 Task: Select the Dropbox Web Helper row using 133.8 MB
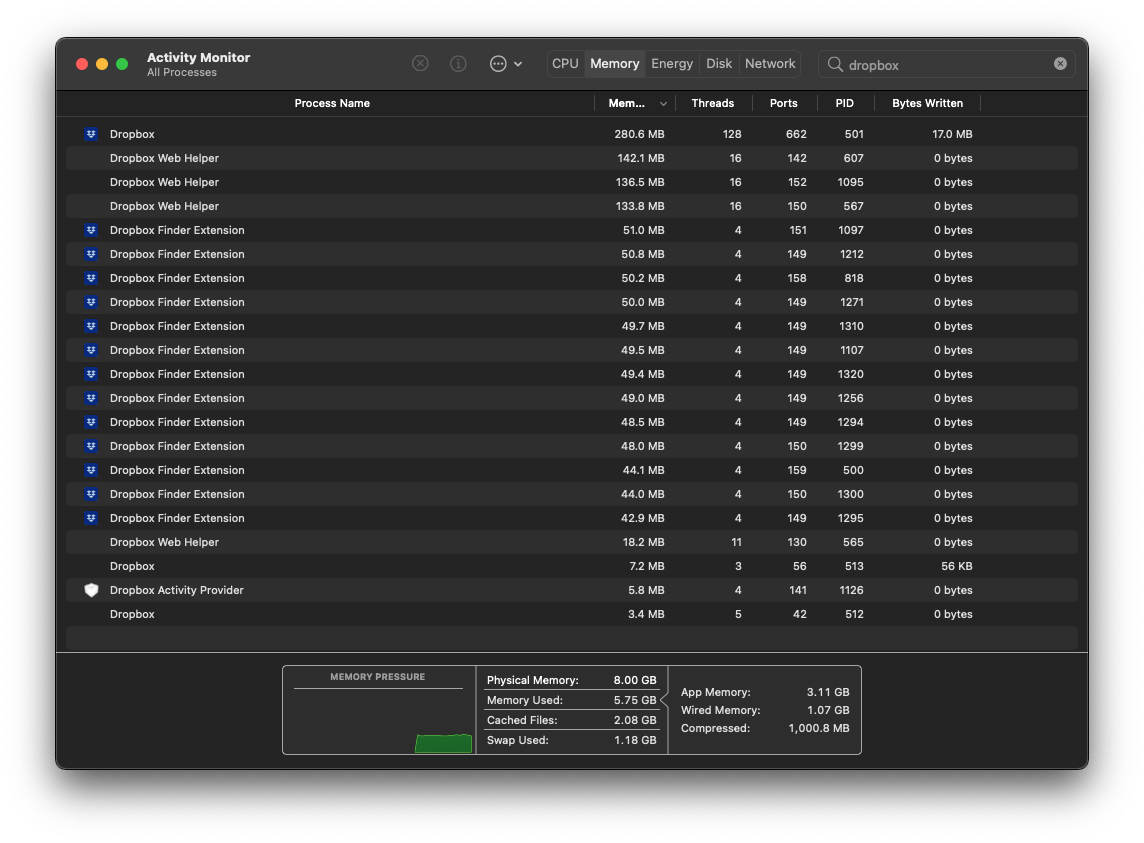point(572,206)
